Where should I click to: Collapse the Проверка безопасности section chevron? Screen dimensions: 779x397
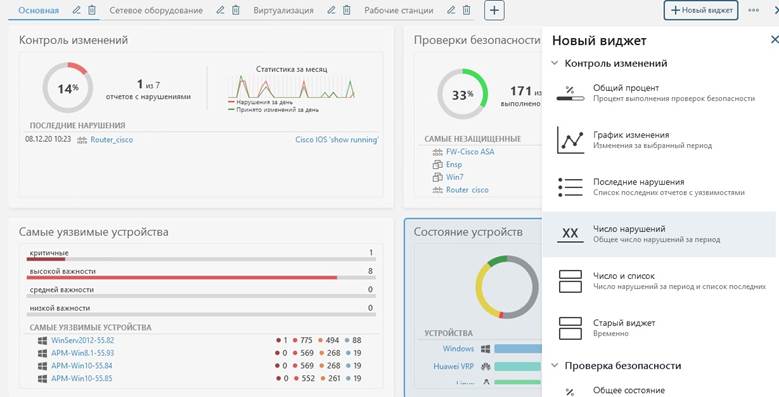[555, 366]
